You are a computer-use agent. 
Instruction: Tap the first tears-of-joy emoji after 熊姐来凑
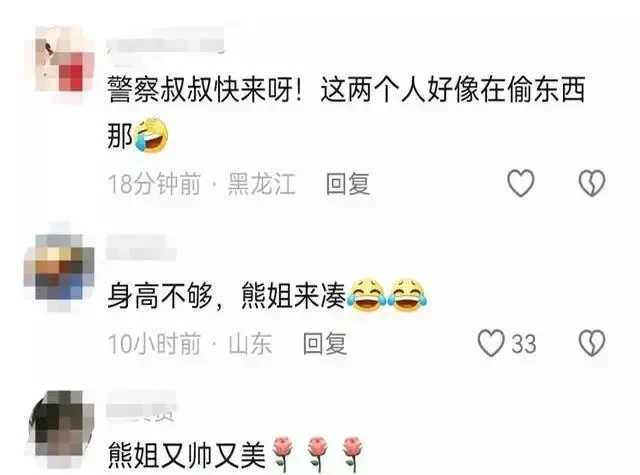[367, 295]
